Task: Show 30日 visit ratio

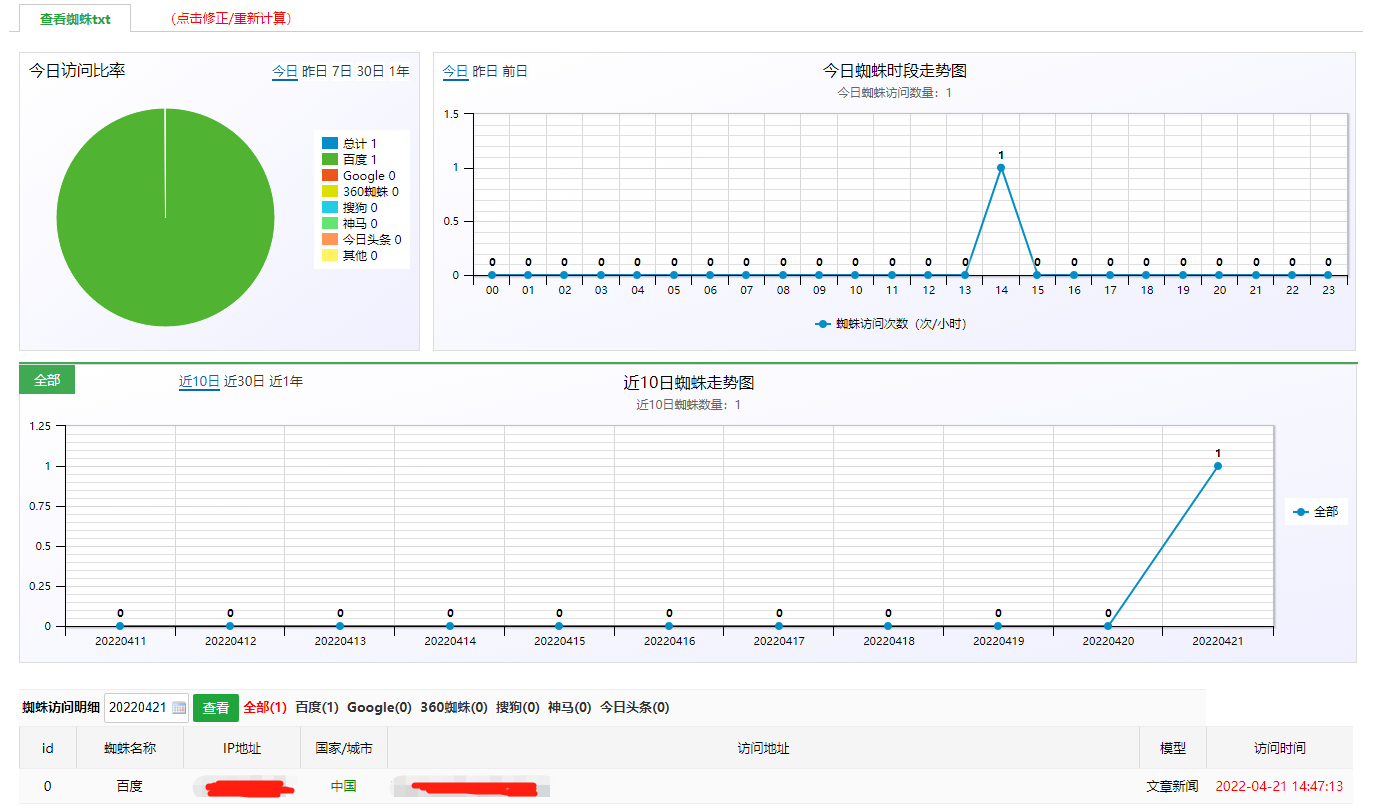Action: [370, 72]
